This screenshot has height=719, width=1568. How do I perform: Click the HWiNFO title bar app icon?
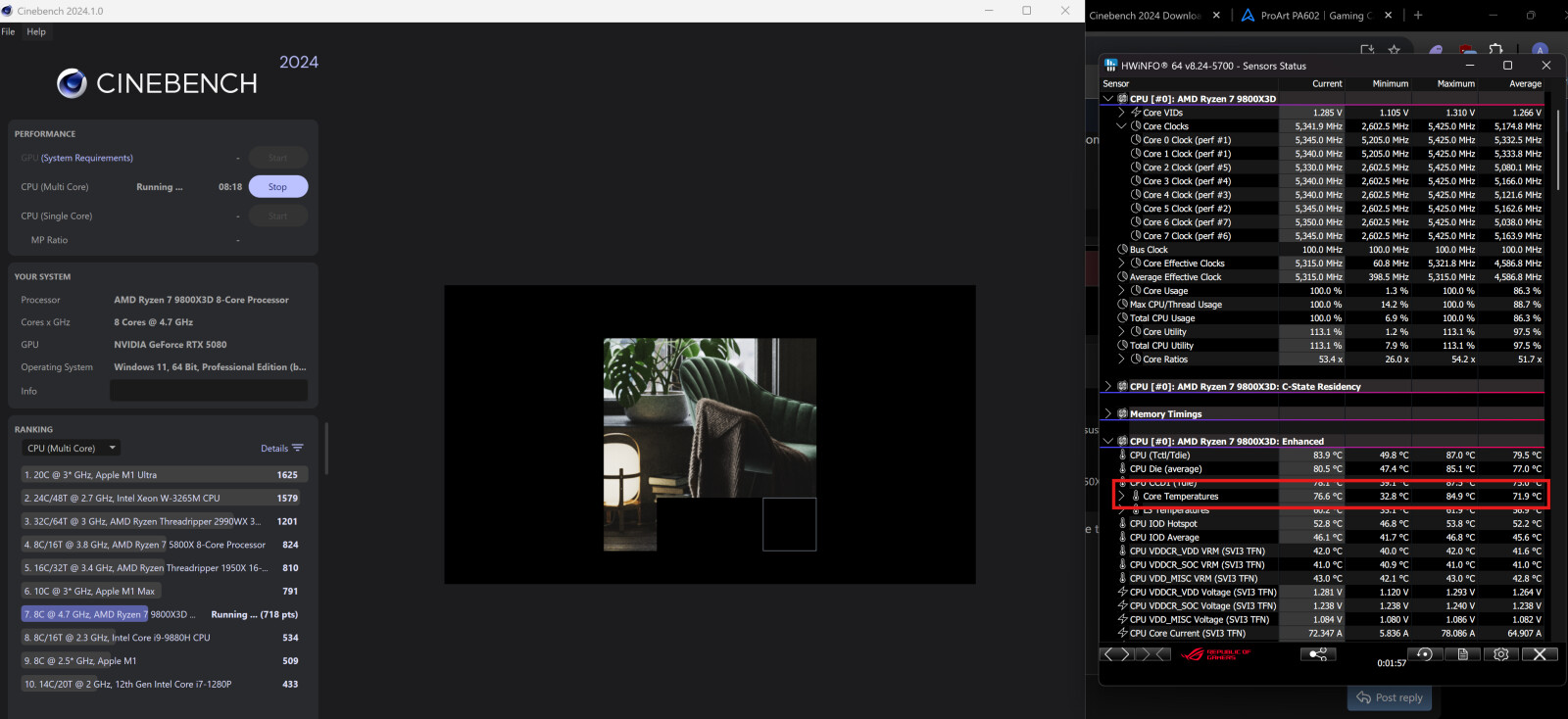pyautogui.click(x=1110, y=66)
